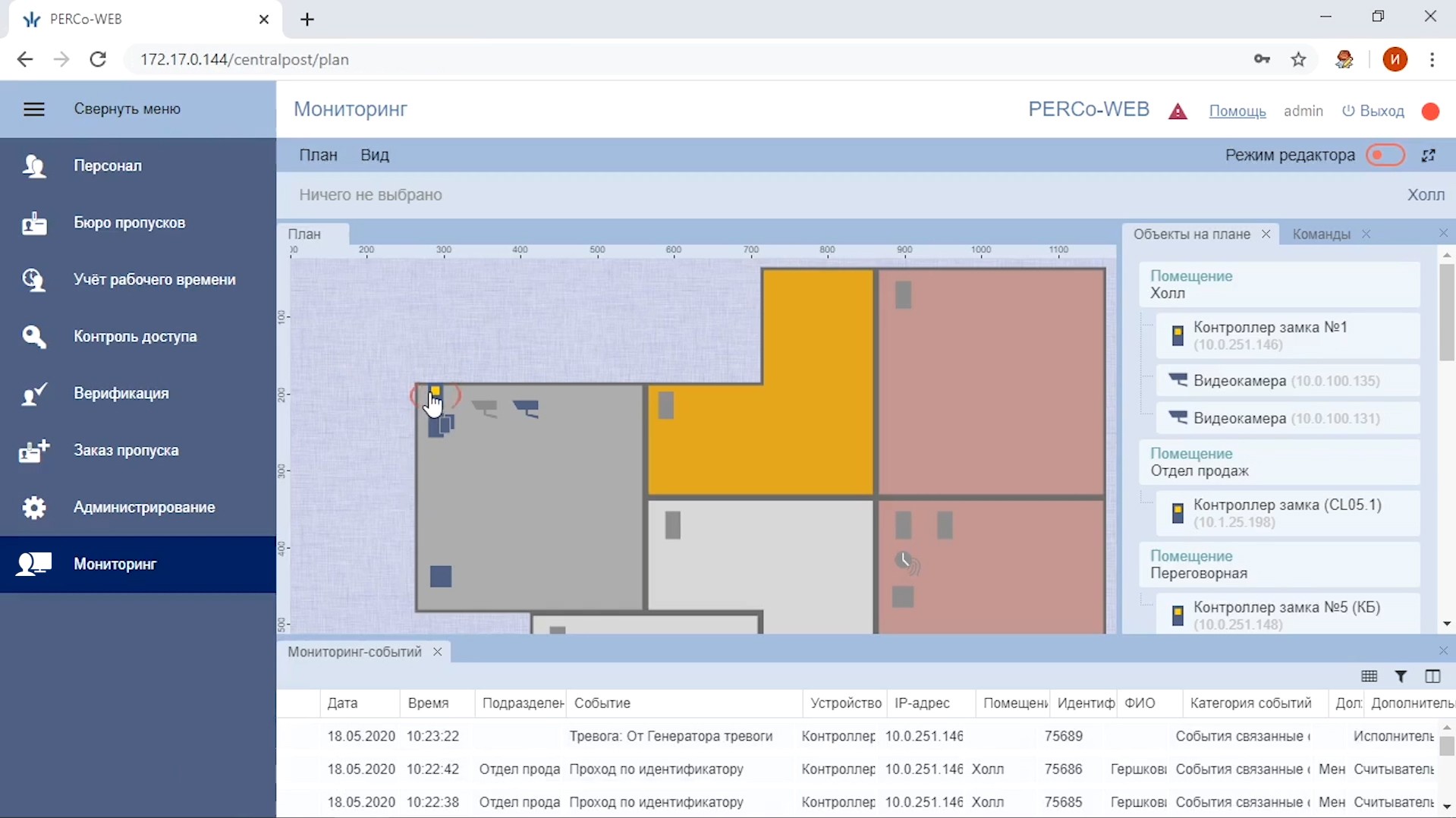
Task: Click the device in light grey room
Action: pos(672,525)
